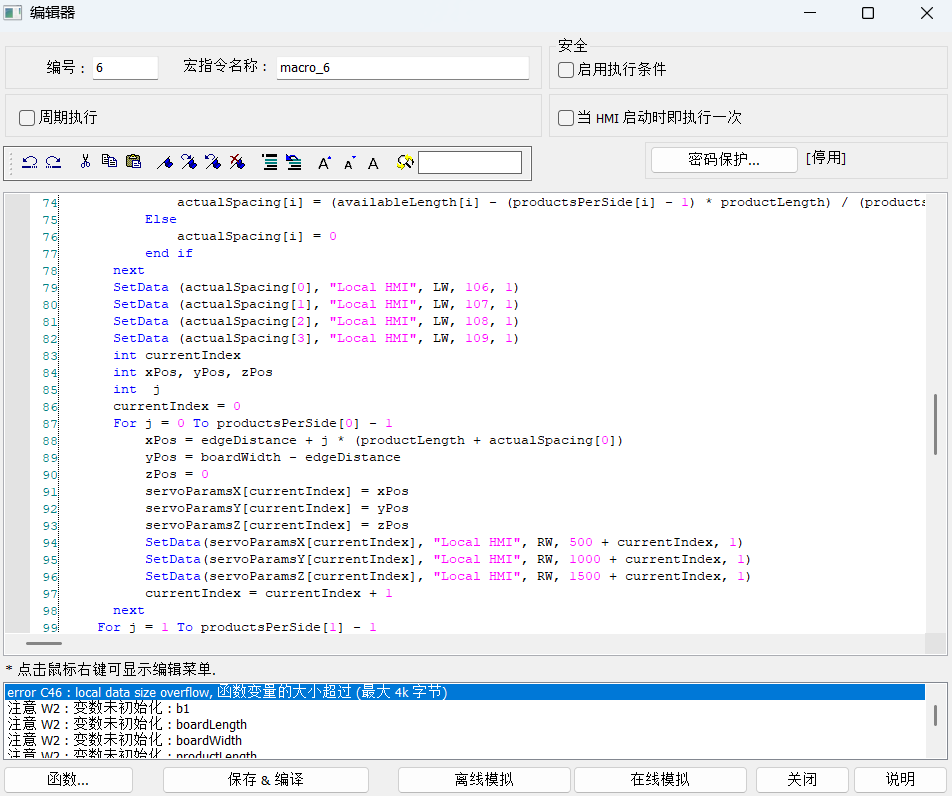Image resolution: width=952 pixels, height=796 pixels.
Task: Click the Undo icon in editor toolbar
Action: click(29, 162)
